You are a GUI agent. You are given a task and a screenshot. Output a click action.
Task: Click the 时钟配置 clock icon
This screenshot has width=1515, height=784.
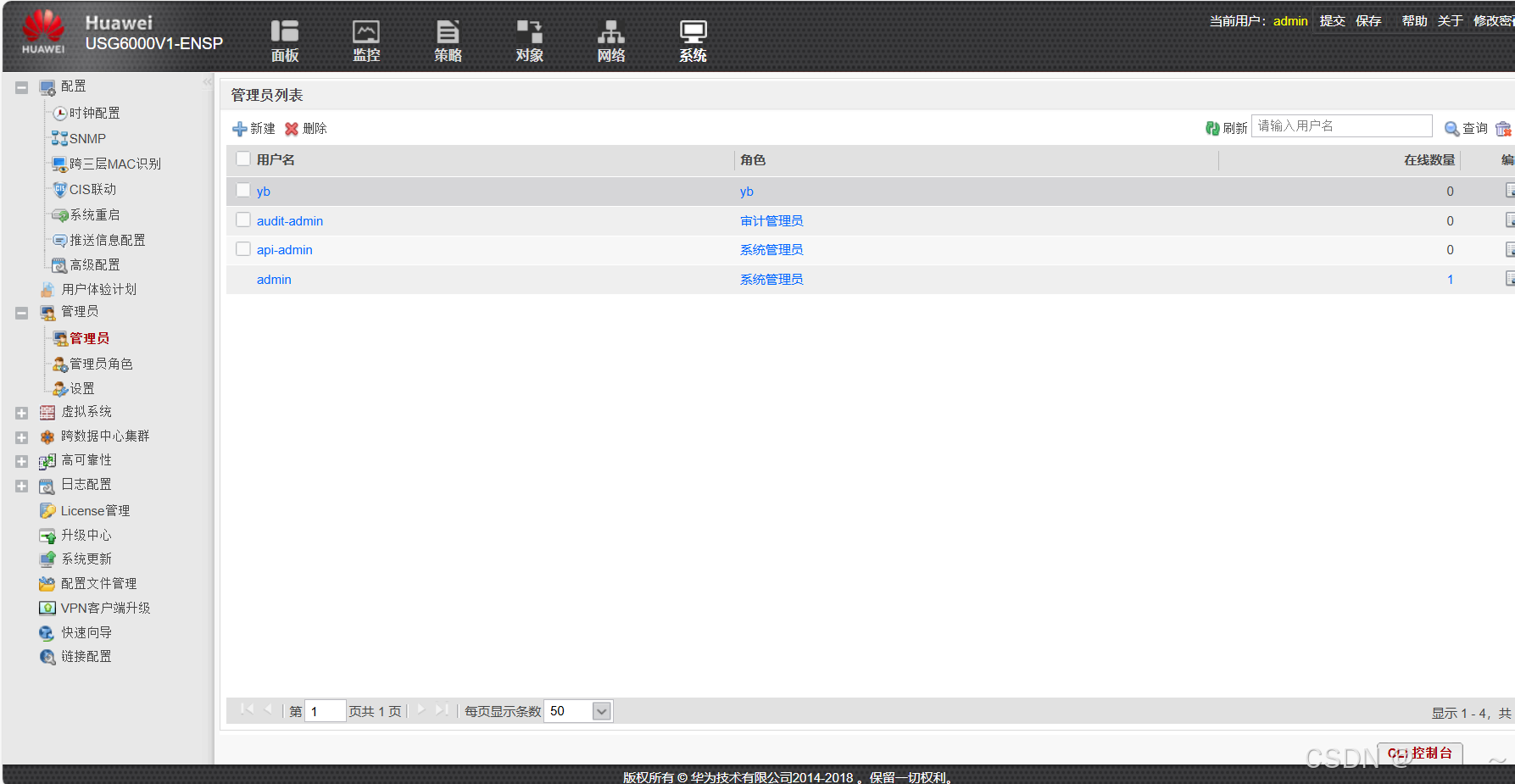click(x=60, y=114)
